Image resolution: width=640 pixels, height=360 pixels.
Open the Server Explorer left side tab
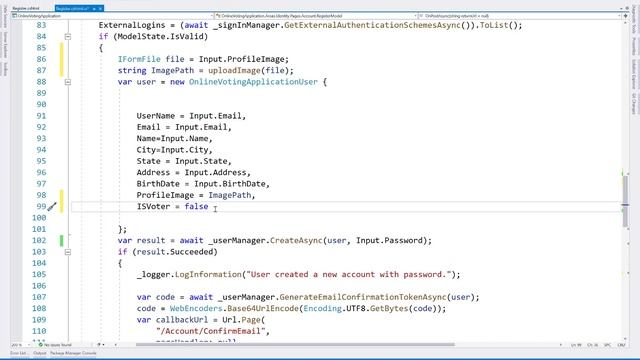pos(5,45)
